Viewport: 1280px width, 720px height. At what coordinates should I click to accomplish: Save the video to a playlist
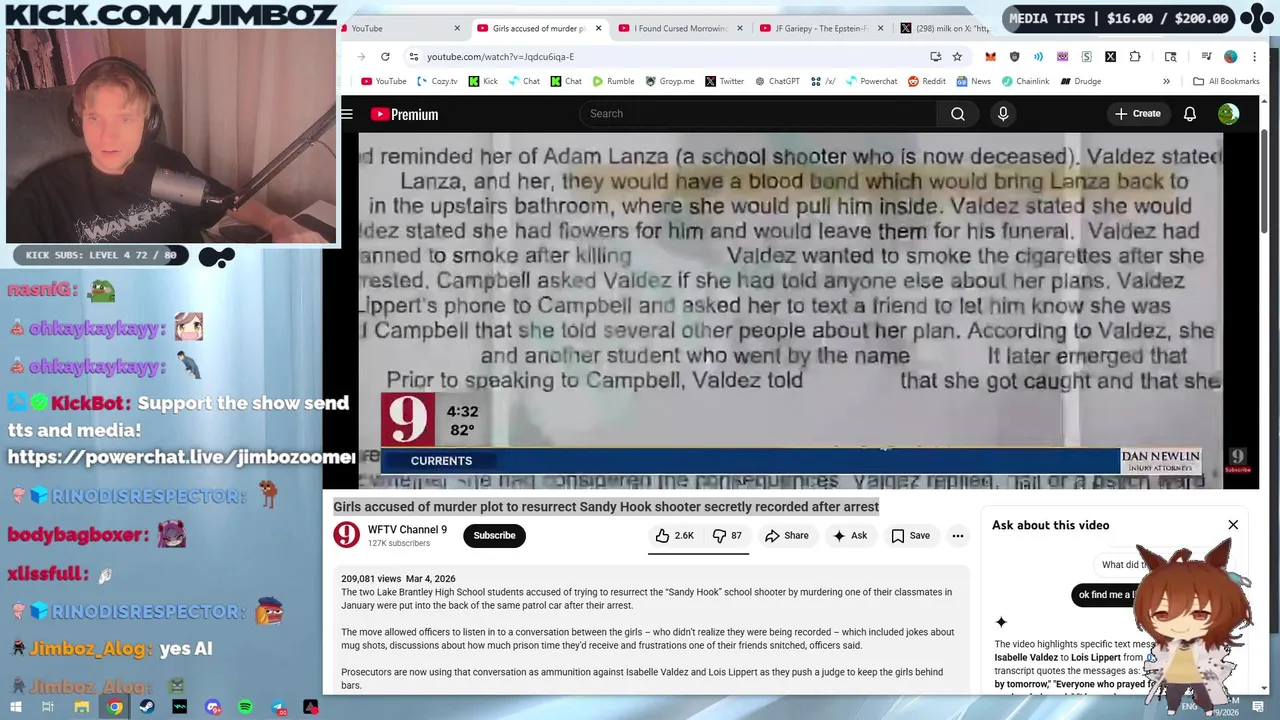tap(911, 536)
